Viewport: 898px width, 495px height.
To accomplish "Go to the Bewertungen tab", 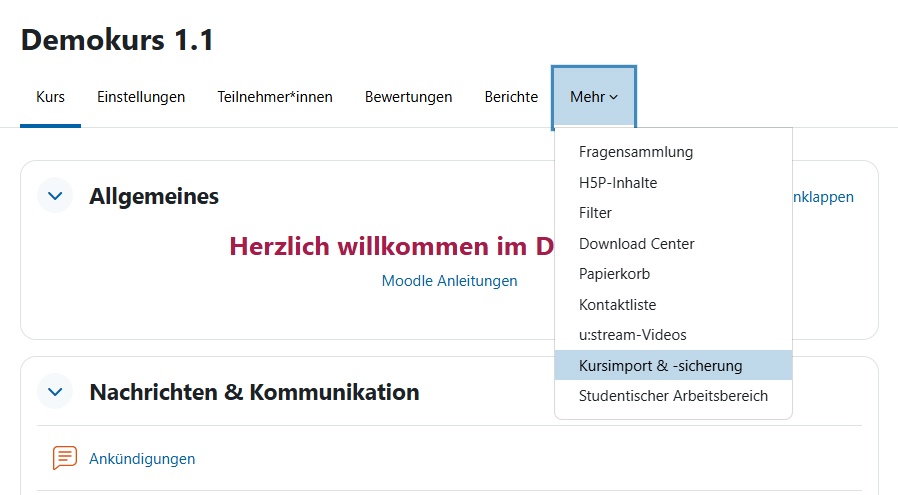I will [x=408, y=97].
